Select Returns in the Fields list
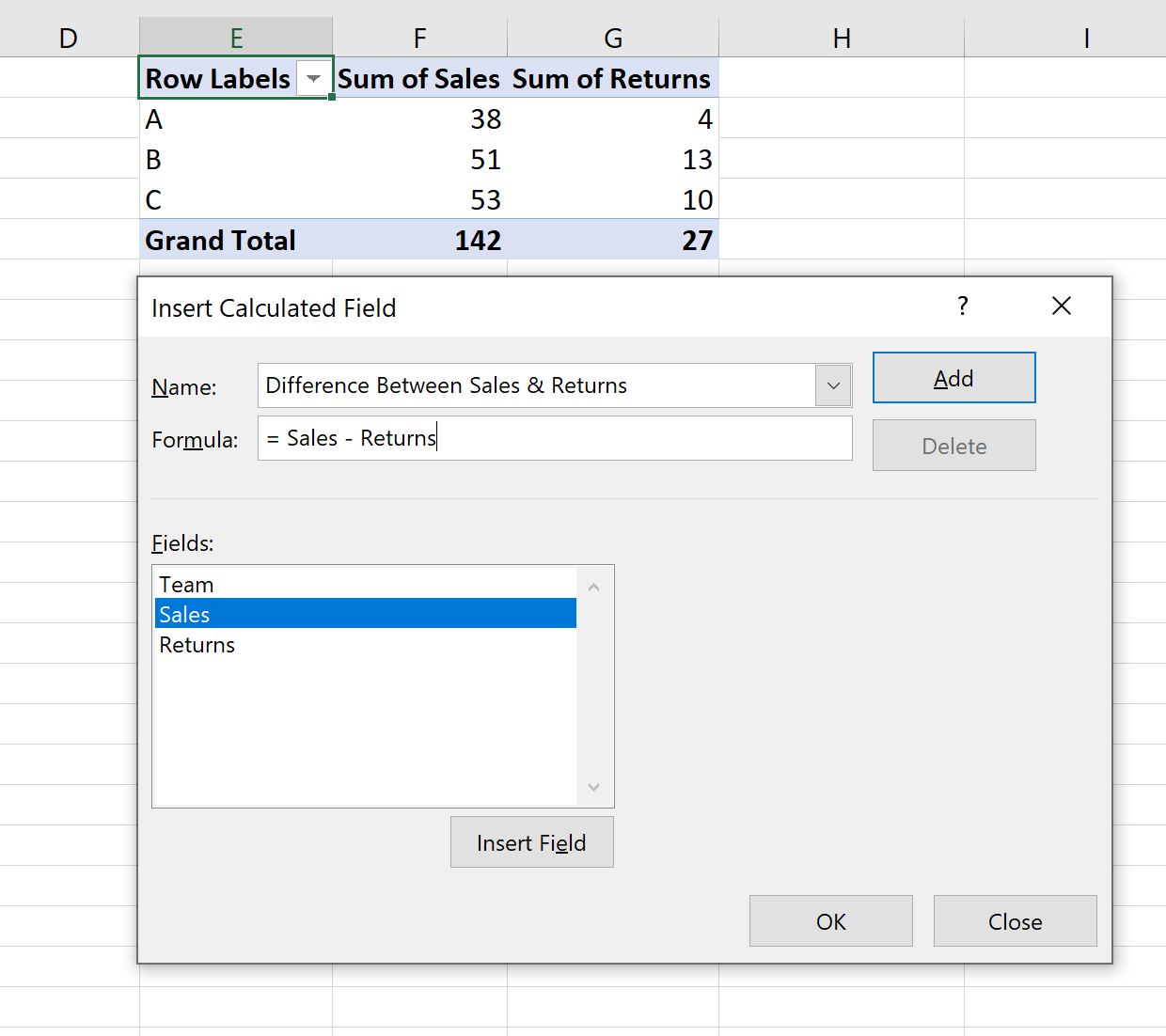Viewport: 1166px width, 1036px height. [365, 645]
